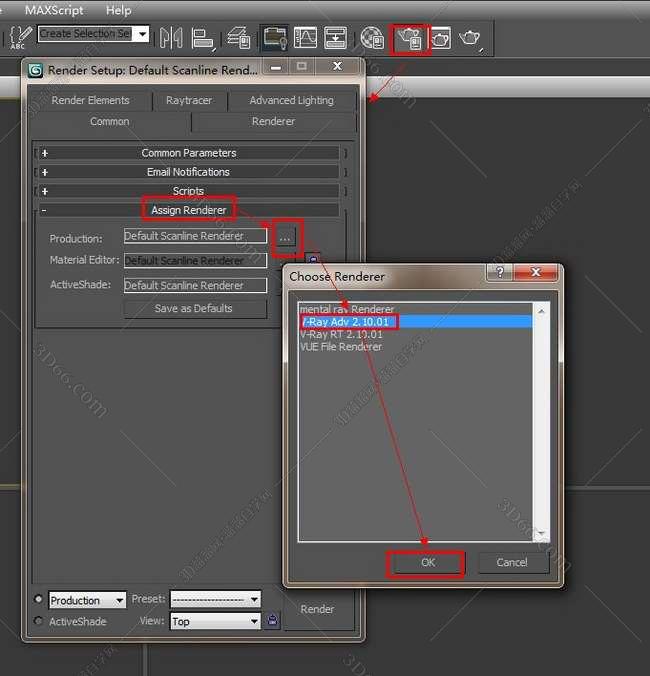The image size is (650, 676).
Task: Select the Mirror tool icon
Action: [171, 38]
